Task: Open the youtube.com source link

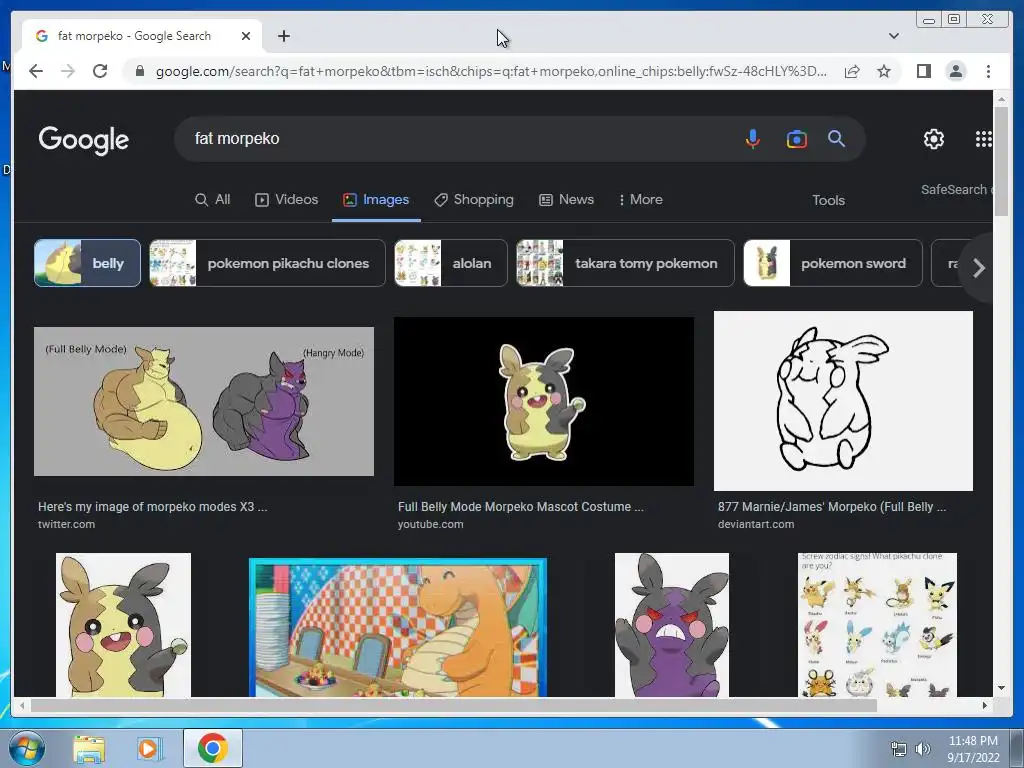Action: pyautogui.click(x=430, y=524)
